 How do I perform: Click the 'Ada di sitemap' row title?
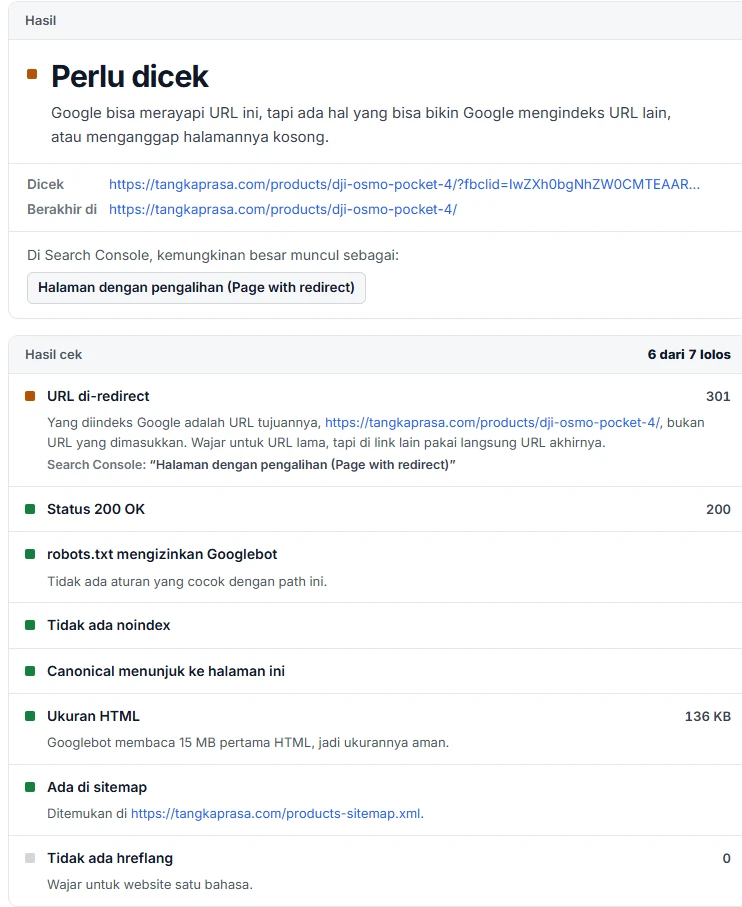pyautogui.click(x=97, y=787)
